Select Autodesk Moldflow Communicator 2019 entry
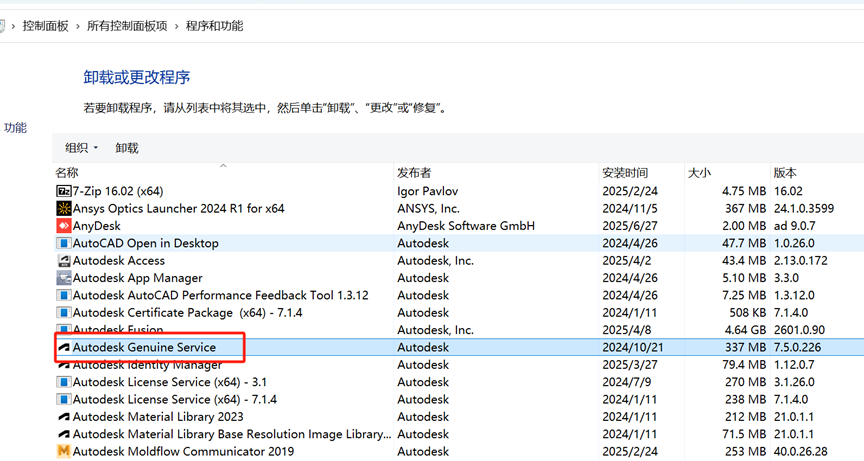 [x=183, y=451]
